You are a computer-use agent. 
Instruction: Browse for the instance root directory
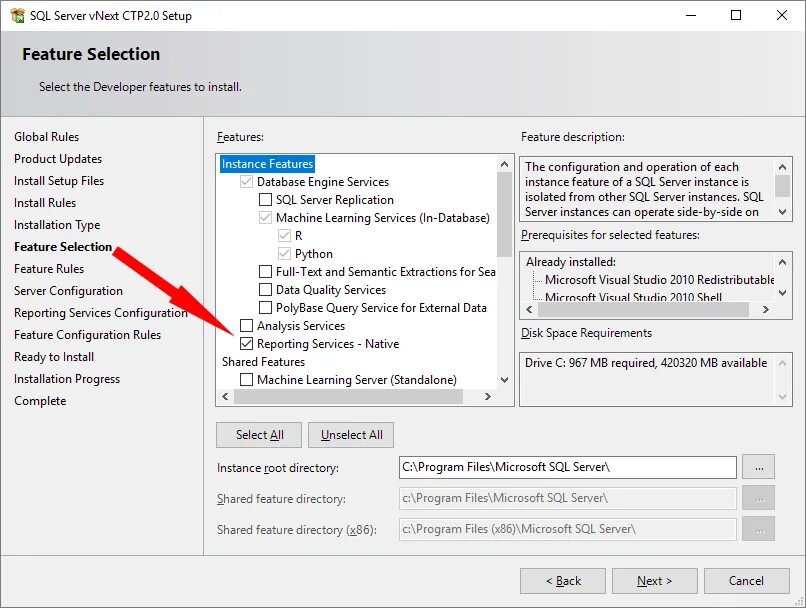pyautogui.click(x=758, y=467)
